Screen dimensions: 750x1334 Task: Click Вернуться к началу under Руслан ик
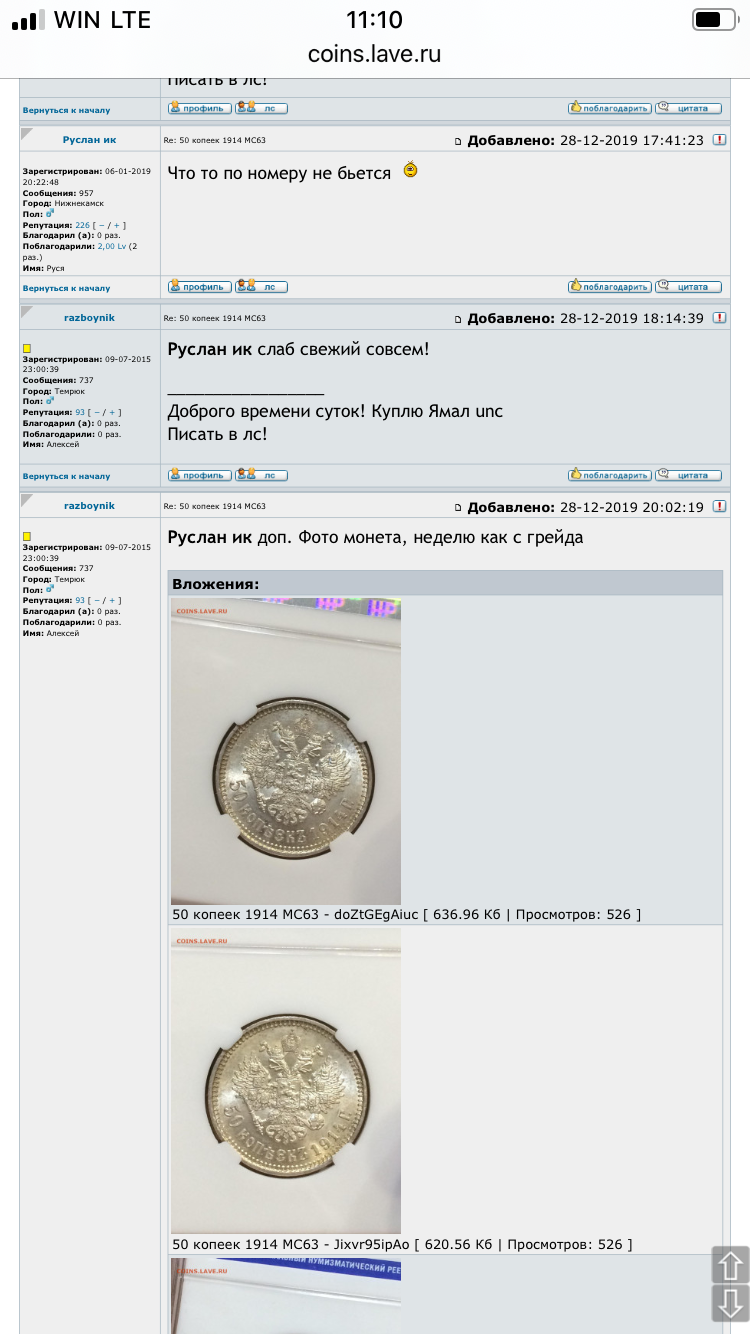pos(66,288)
